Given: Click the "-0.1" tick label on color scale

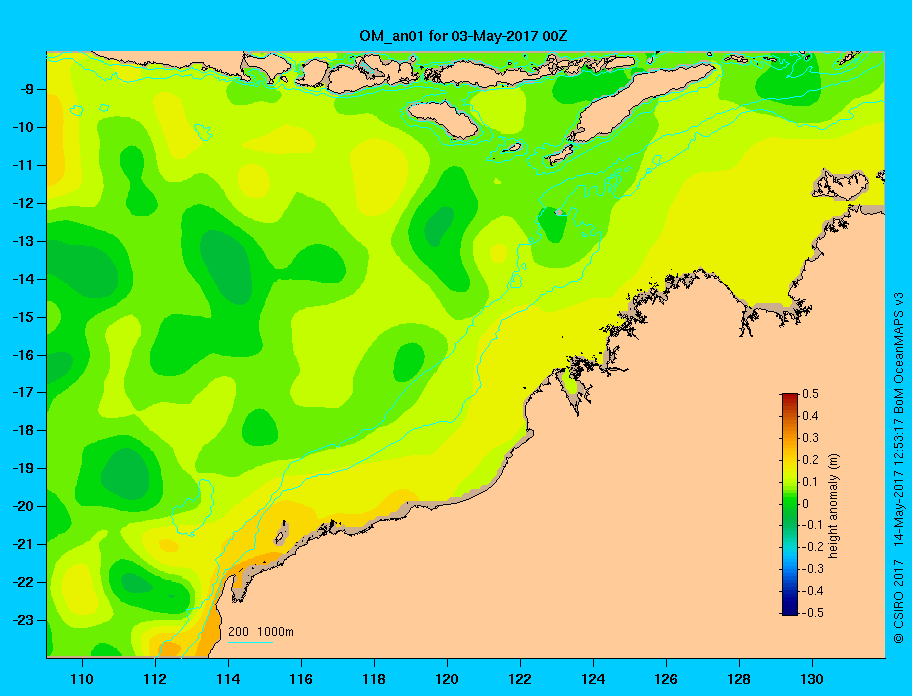Looking at the screenshot, I should coord(813,526).
